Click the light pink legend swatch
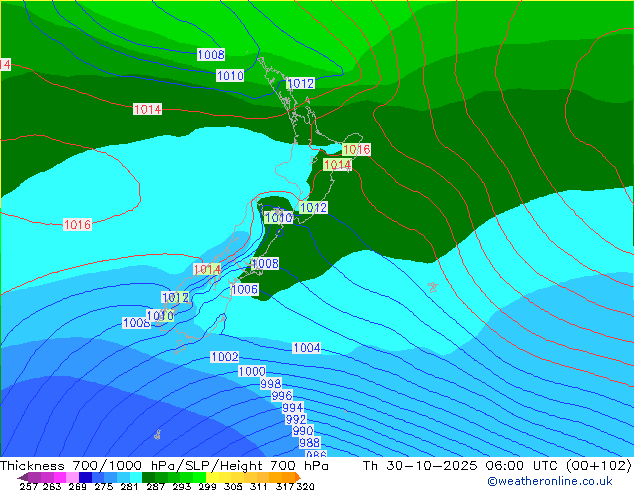This screenshot has width=634, height=490. 72,477
